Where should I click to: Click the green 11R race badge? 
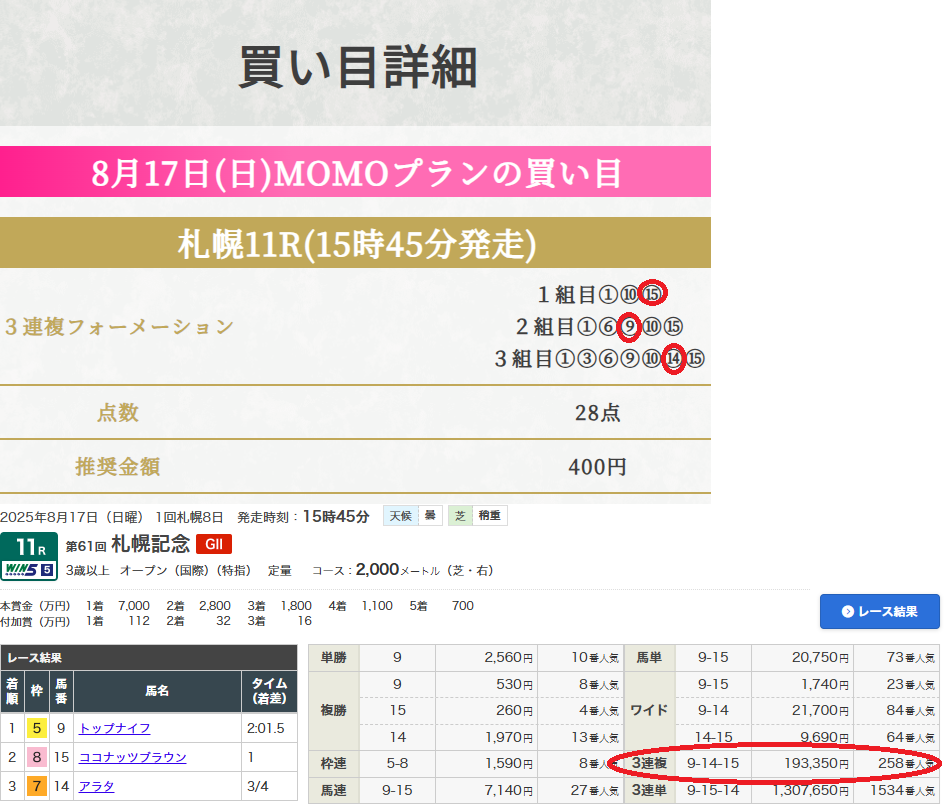pos(28,547)
